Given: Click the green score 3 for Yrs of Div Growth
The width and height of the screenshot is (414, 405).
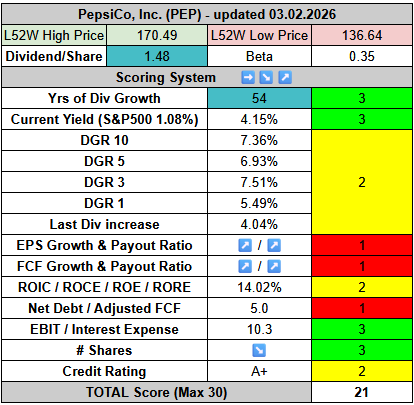Looking at the screenshot, I should click(362, 98).
